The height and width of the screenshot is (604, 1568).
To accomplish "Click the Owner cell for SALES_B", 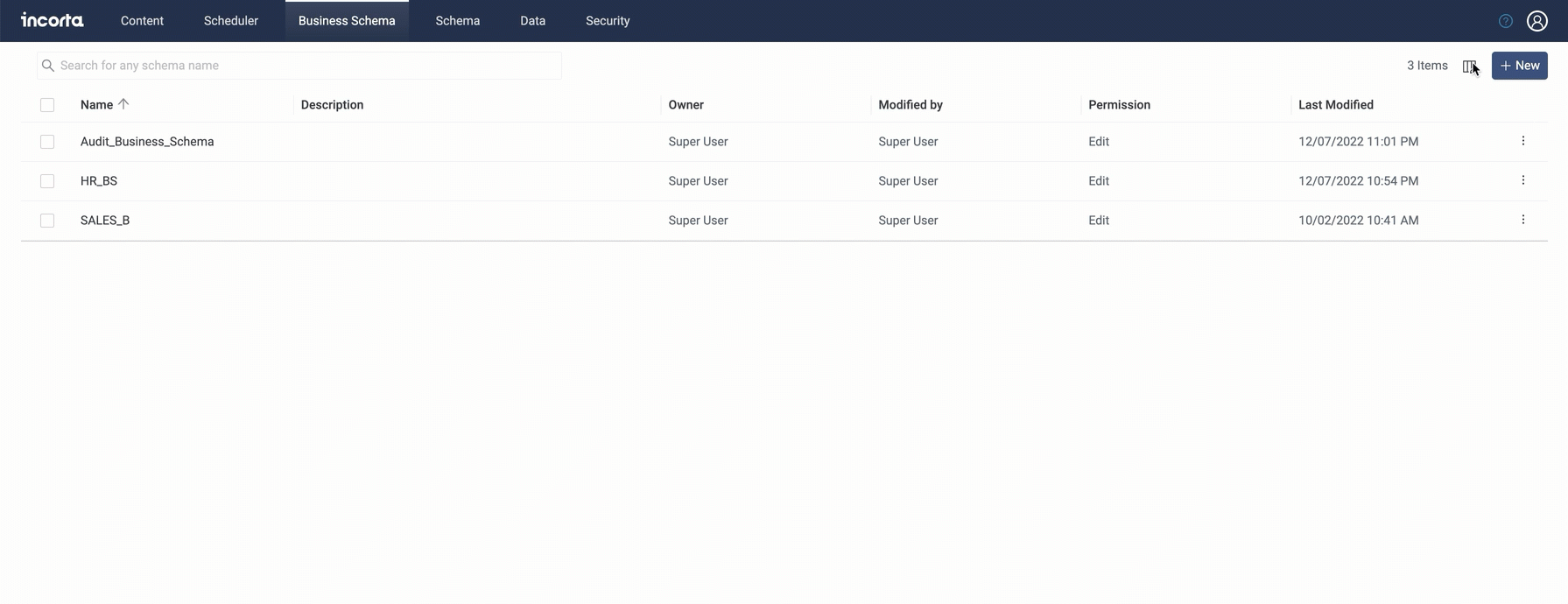I will click(698, 221).
